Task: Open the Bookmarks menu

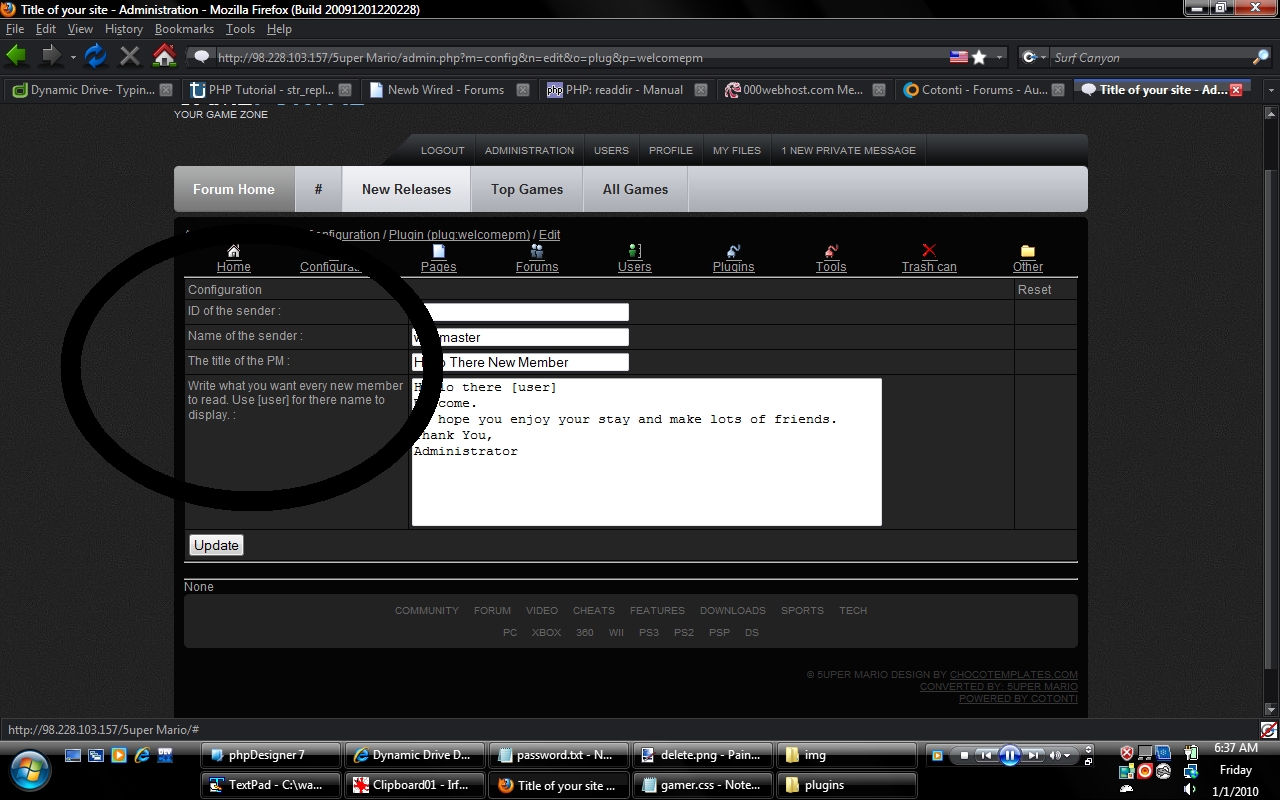Action: (184, 29)
